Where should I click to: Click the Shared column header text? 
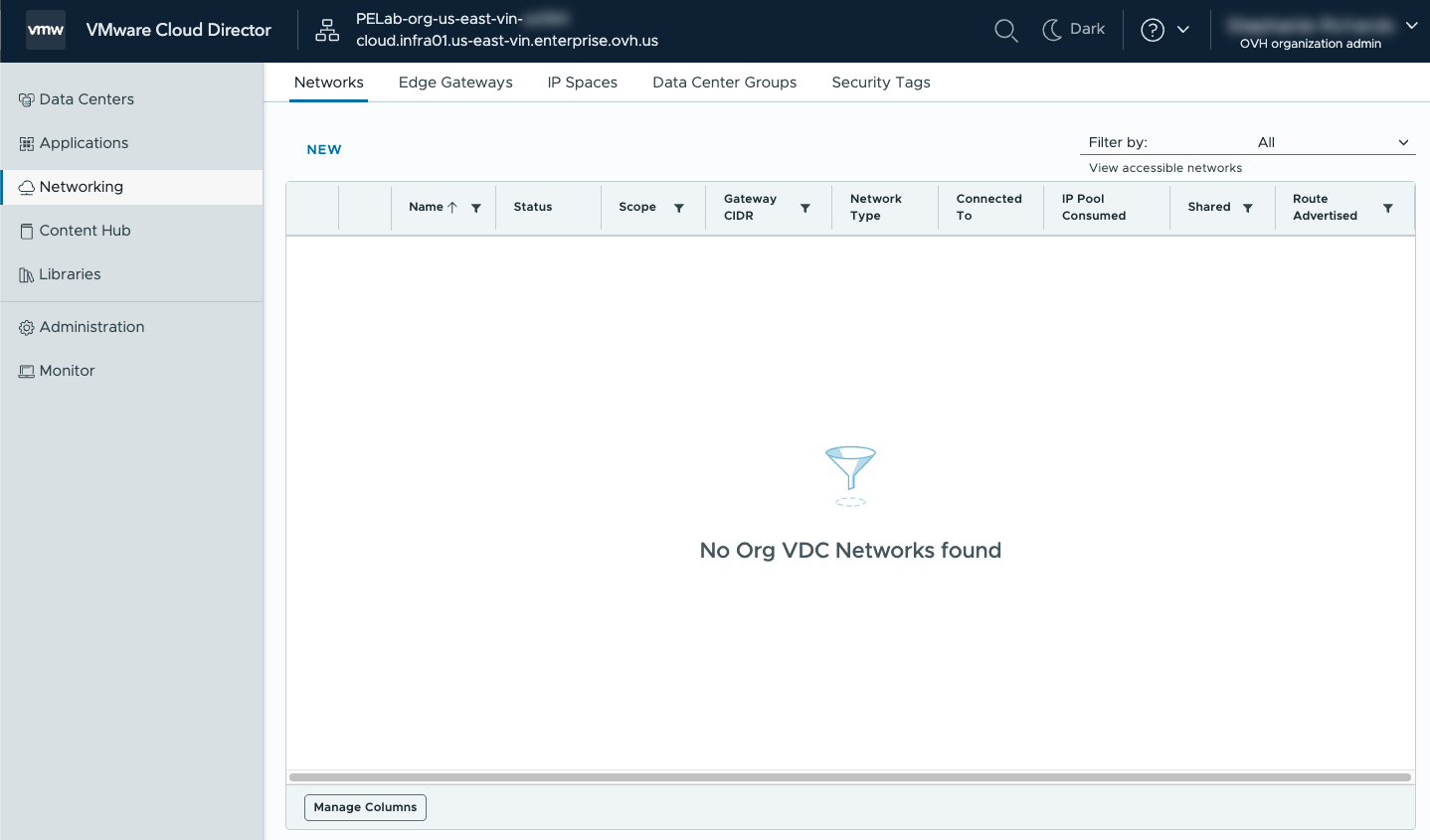tap(1209, 207)
